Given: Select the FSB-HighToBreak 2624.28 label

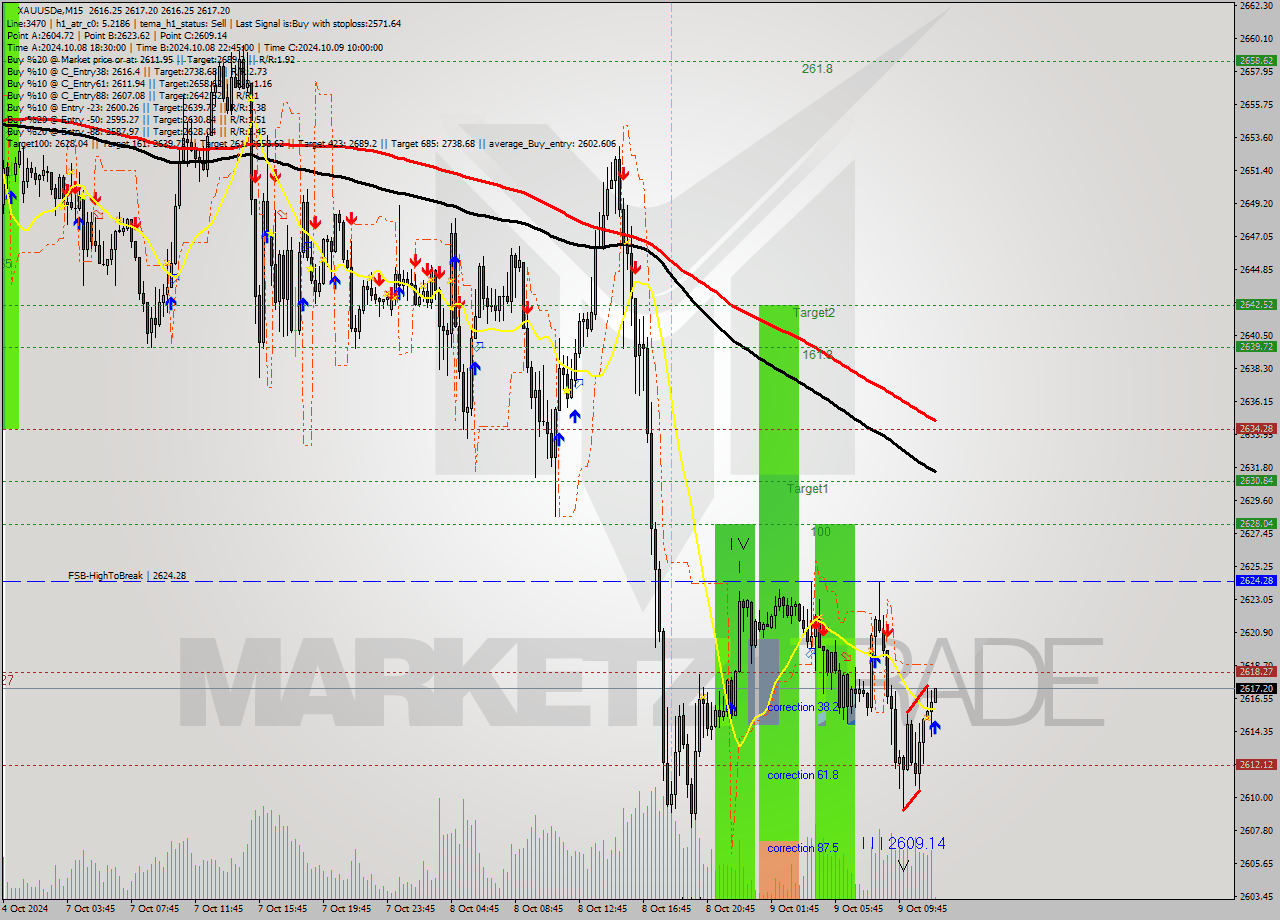Looking at the screenshot, I should point(127,576).
